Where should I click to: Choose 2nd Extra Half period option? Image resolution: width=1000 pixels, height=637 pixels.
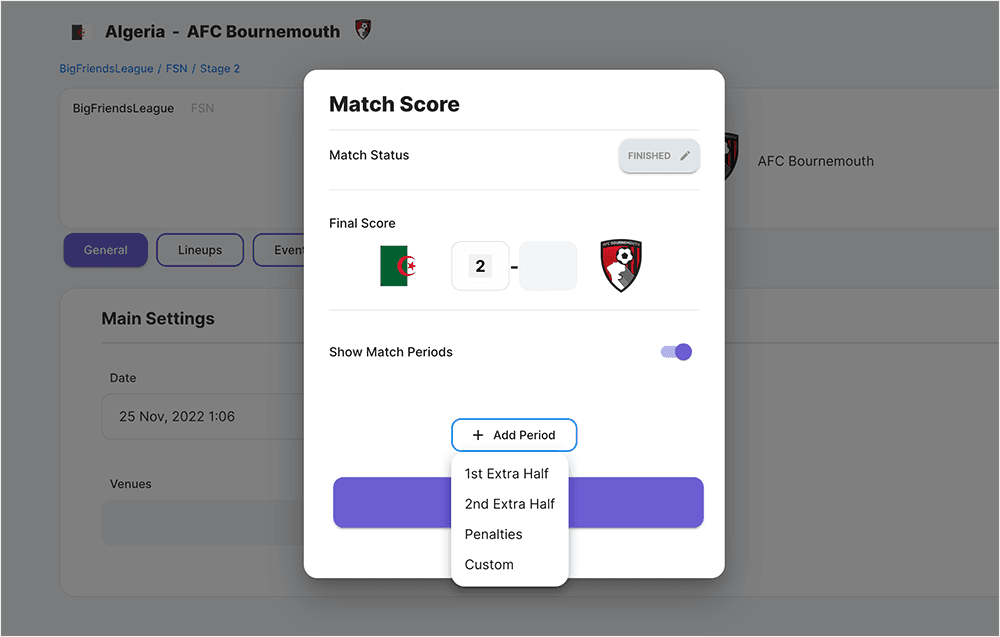tap(510, 504)
